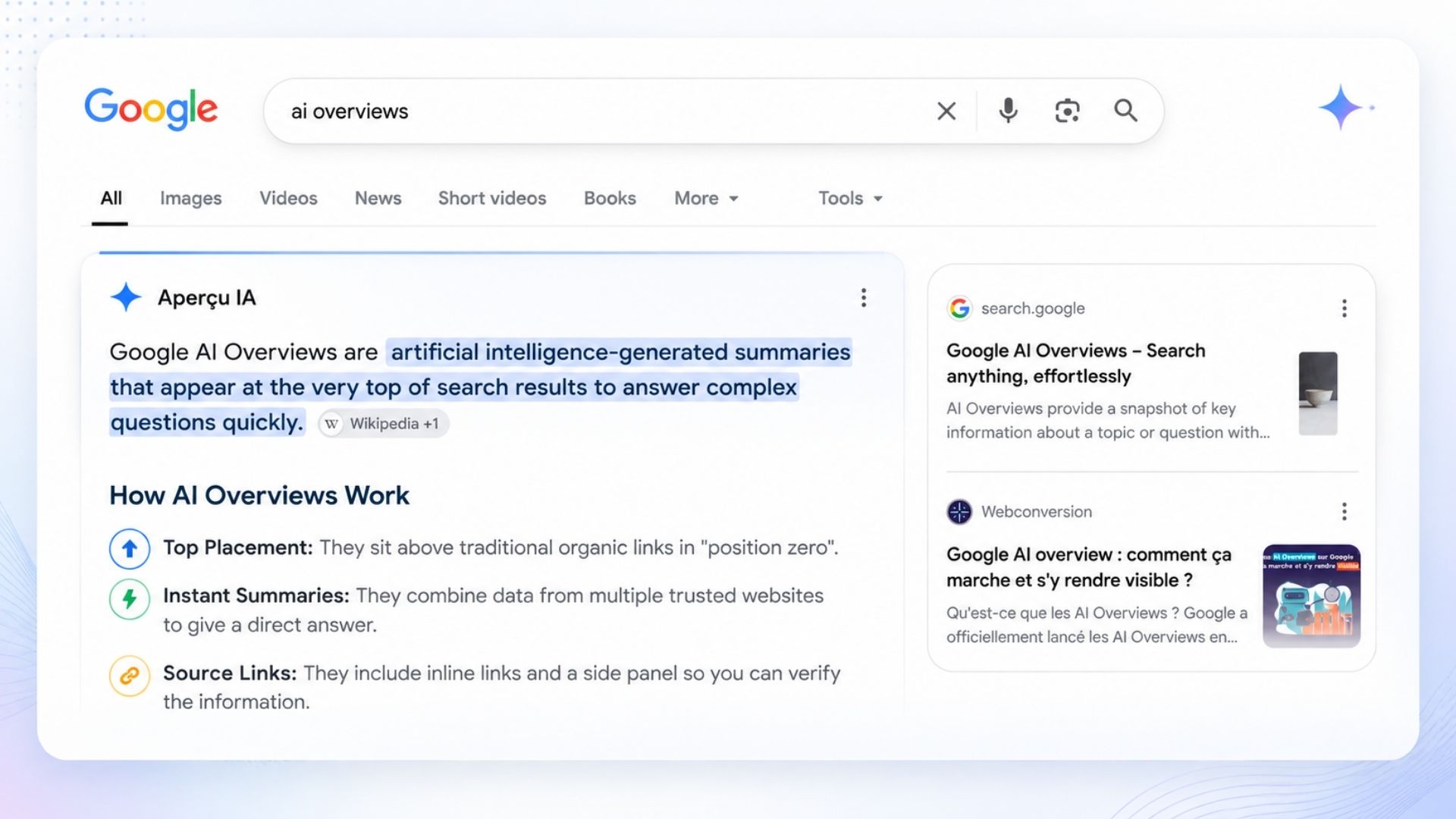The width and height of the screenshot is (1456, 819).
Task: Start voice search with microphone icon
Action: [x=1008, y=111]
